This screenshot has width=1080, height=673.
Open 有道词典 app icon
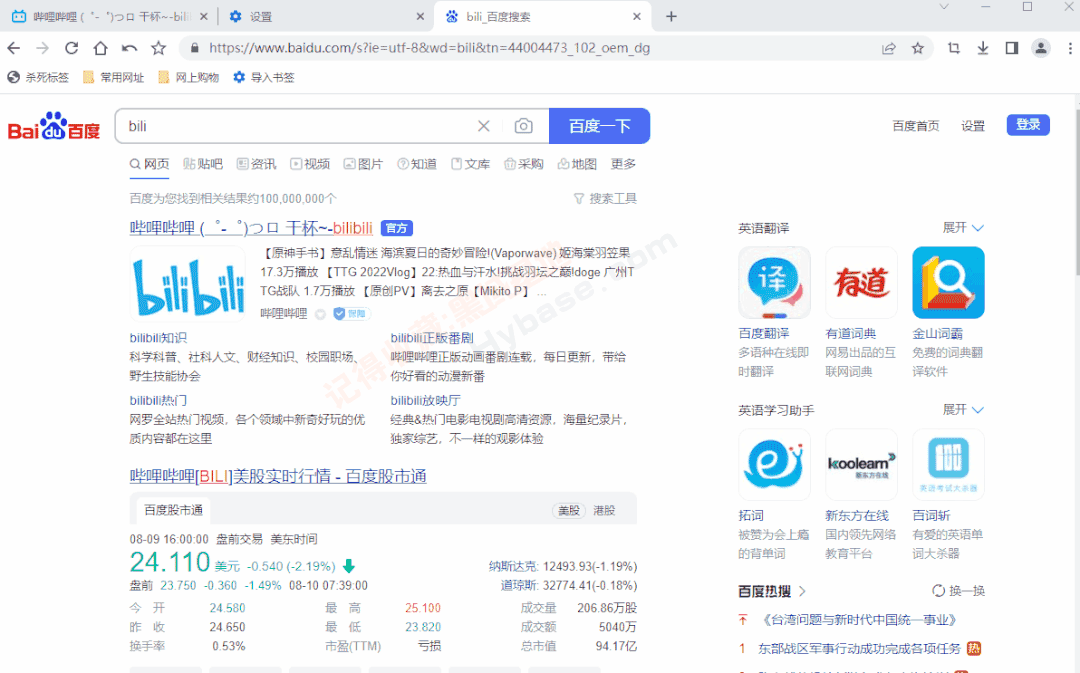pos(861,283)
